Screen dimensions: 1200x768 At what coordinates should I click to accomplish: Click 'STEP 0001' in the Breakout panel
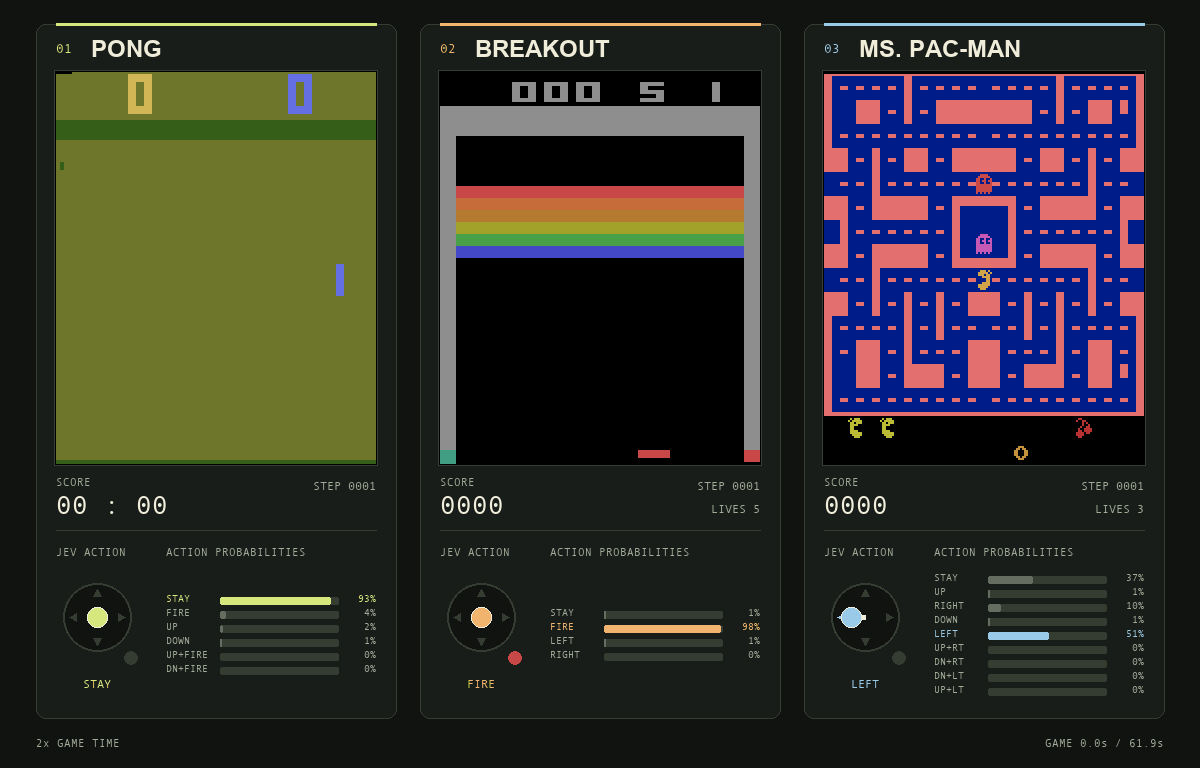coord(729,487)
